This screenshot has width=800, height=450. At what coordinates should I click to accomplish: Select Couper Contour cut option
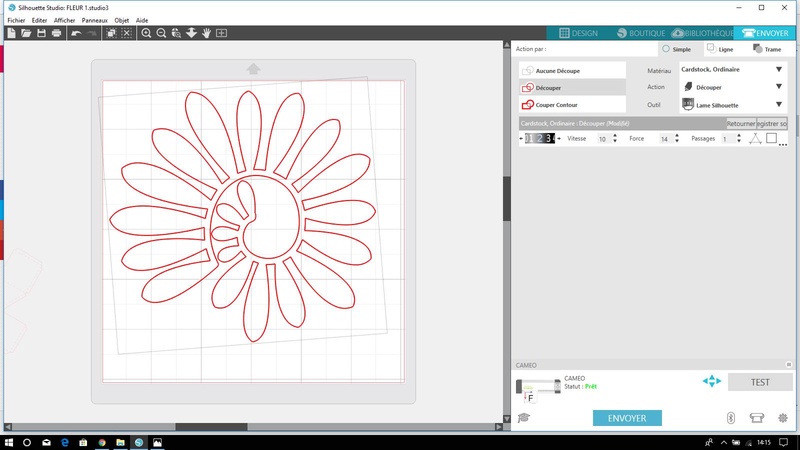point(572,104)
